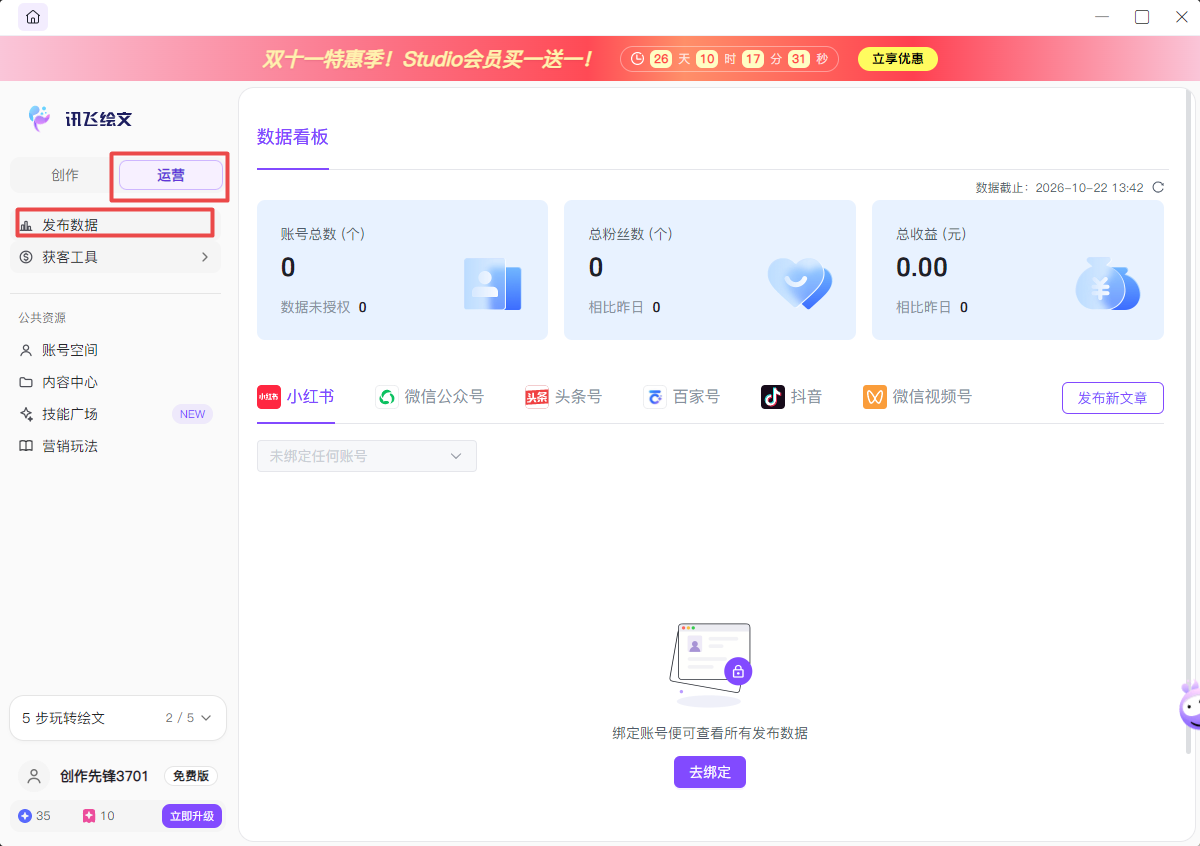Click the 营销玩法 book icon

click(x=26, y=446)
